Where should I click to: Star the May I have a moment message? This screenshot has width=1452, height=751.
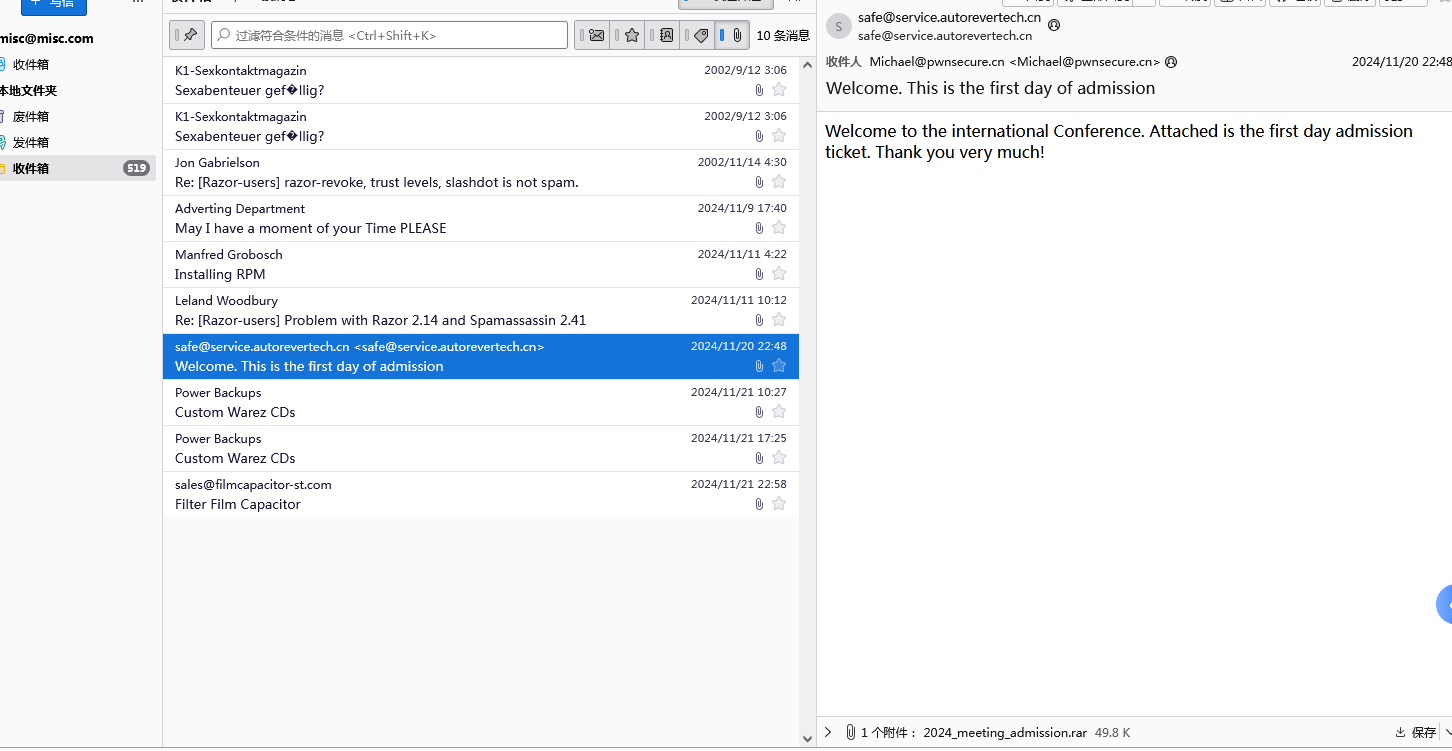(x=779, y=228)
